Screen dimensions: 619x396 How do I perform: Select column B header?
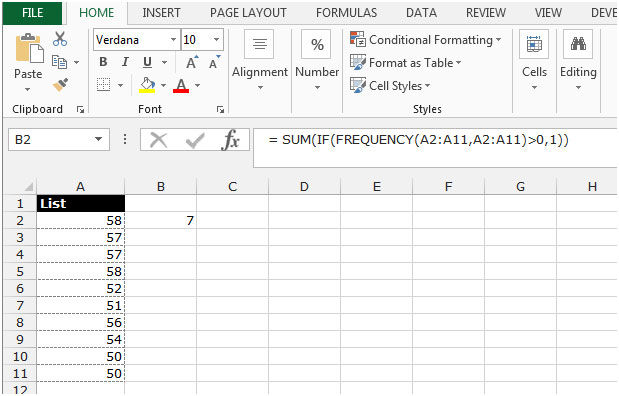tap(161, 186)
